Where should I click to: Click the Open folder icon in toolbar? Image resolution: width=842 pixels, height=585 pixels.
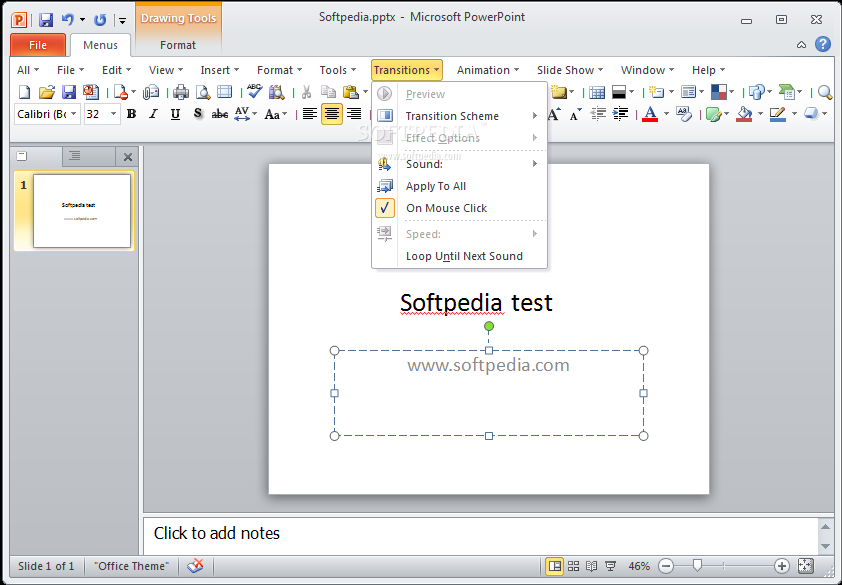47,92
